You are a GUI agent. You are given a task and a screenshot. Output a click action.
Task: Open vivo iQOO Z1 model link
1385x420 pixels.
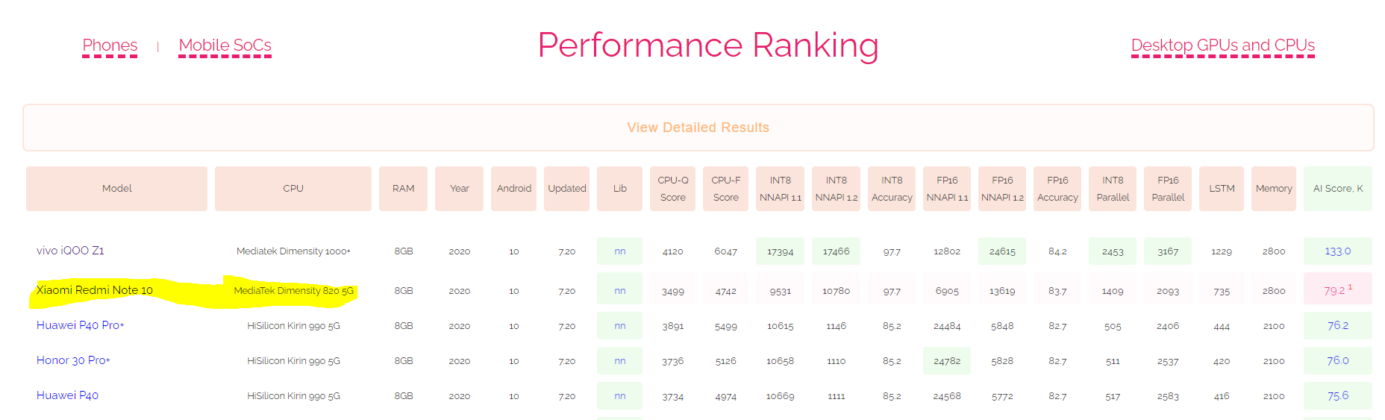coord(70,250)
